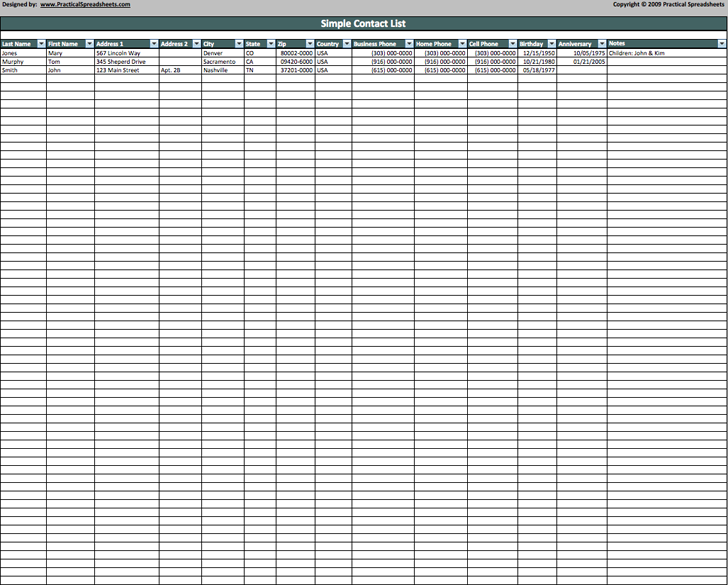Click the zip cell 80002-0000

[x=296, y=53]
